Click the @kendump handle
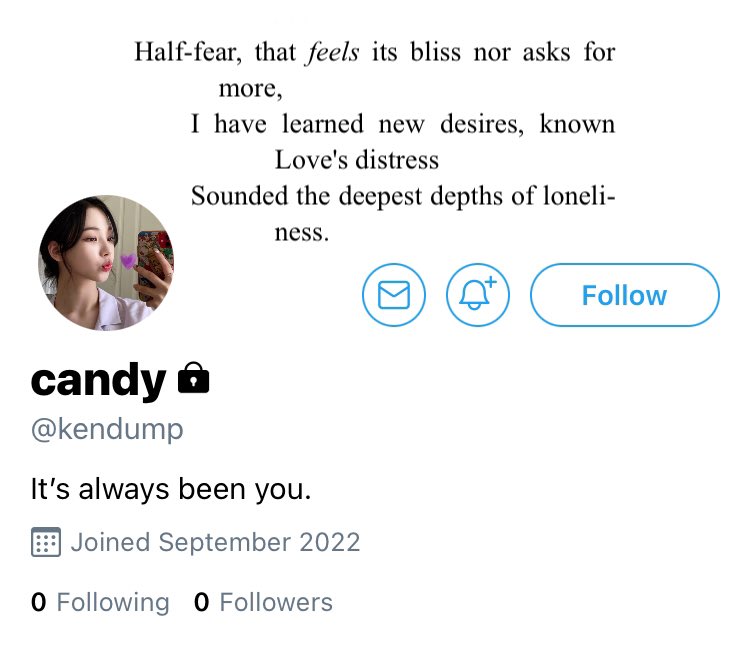 (x=107, y=429)
